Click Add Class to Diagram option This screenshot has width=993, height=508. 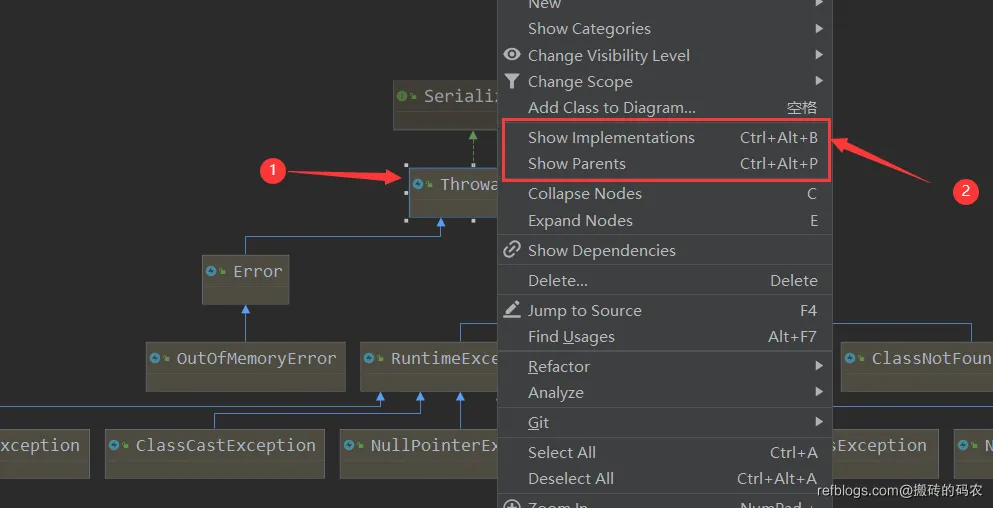point(611,108)
